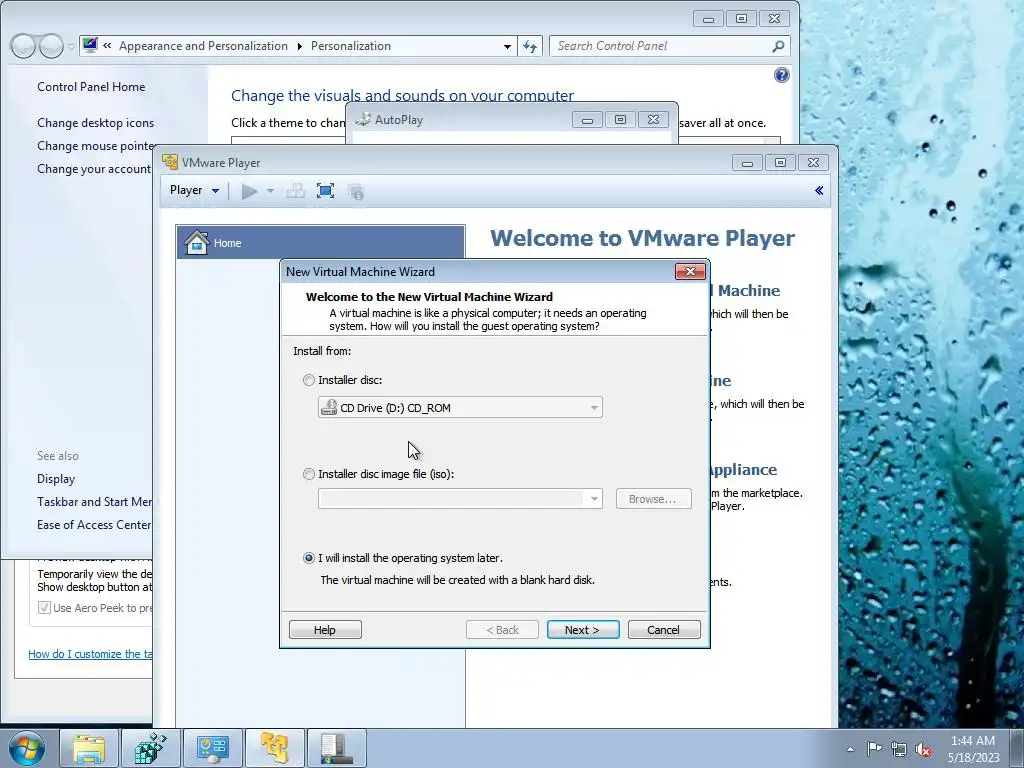Go forward in Control Panel window

(x=52, y=46)
